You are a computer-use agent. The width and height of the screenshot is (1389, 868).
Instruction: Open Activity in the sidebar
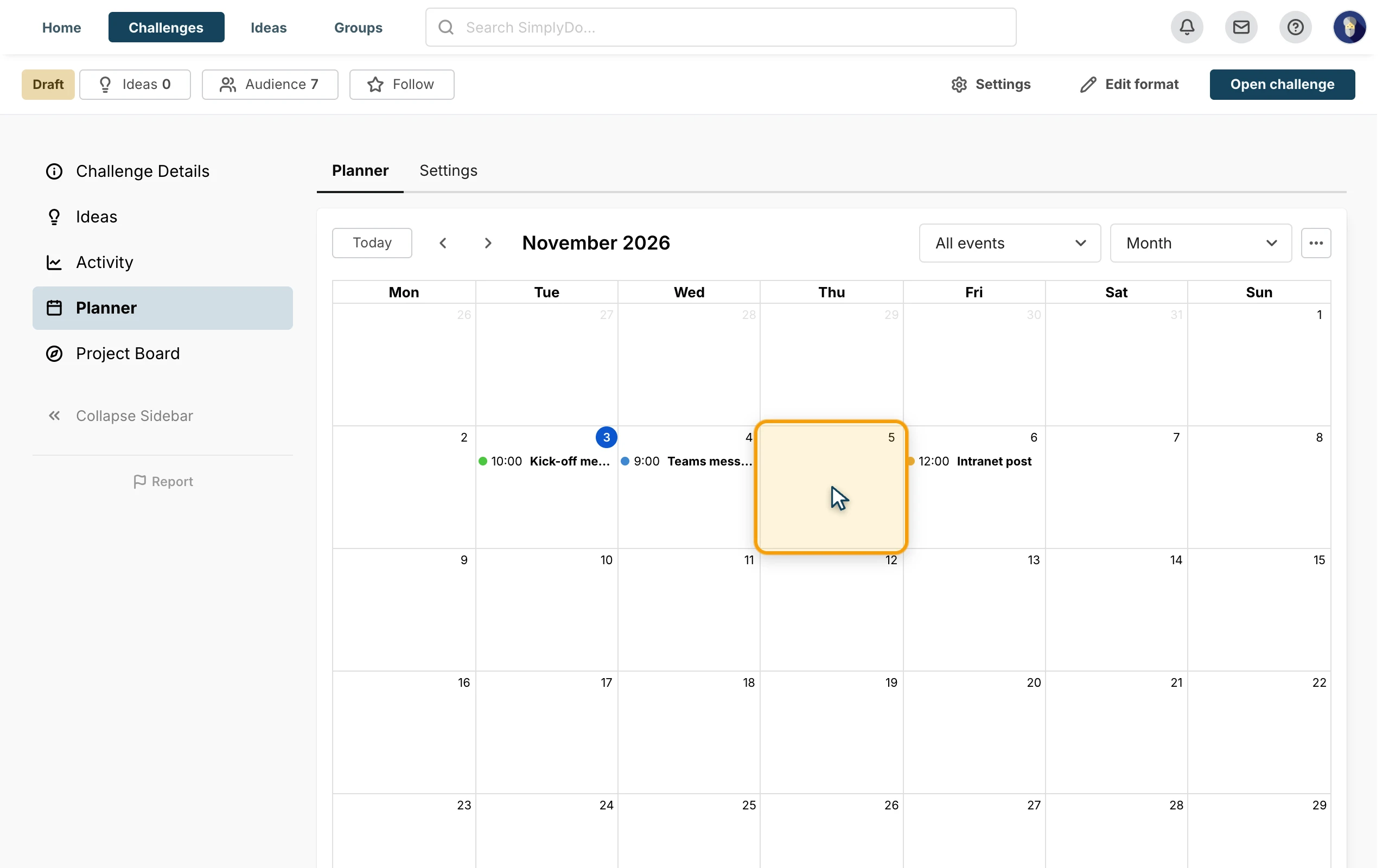click(x=163, y=263)
